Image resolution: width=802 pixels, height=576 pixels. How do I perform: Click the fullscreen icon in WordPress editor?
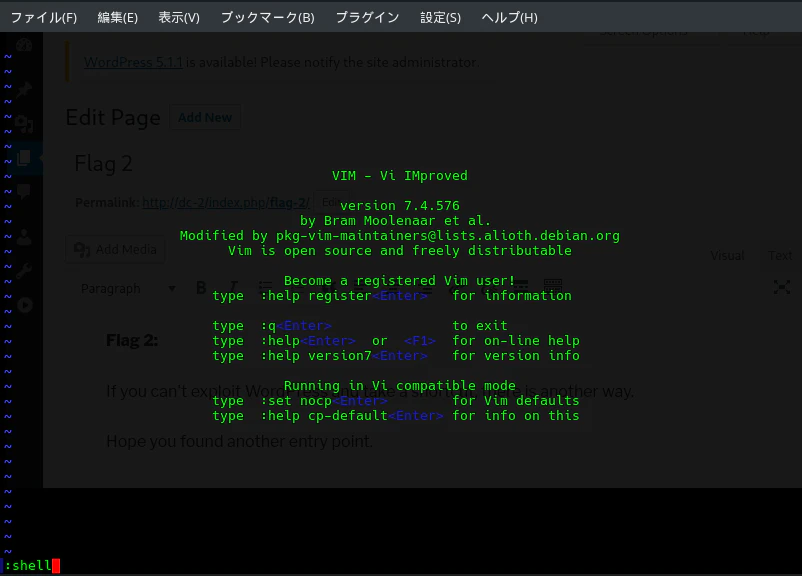pyautogui.click(x=782, y=287)
